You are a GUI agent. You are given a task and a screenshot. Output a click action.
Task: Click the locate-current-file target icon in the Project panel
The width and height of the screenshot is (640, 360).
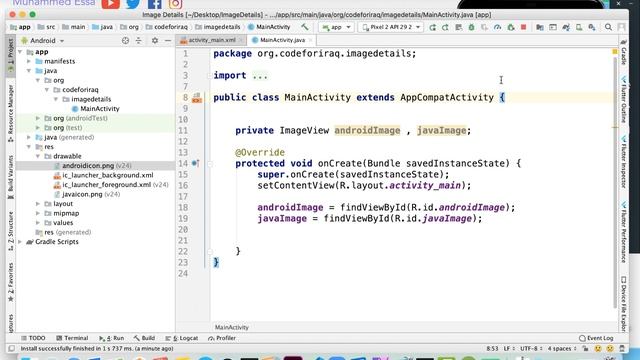tap(125, 40)
